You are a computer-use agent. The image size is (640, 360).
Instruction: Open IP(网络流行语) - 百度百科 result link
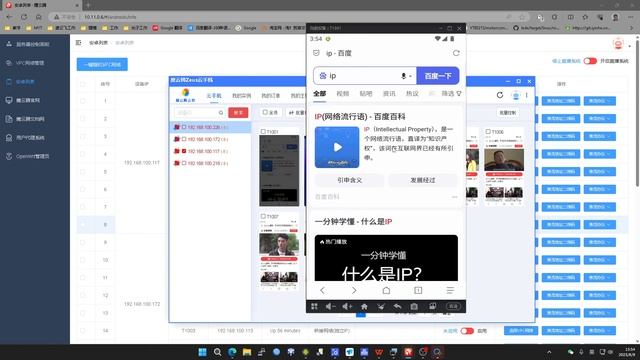coord(360,117)
